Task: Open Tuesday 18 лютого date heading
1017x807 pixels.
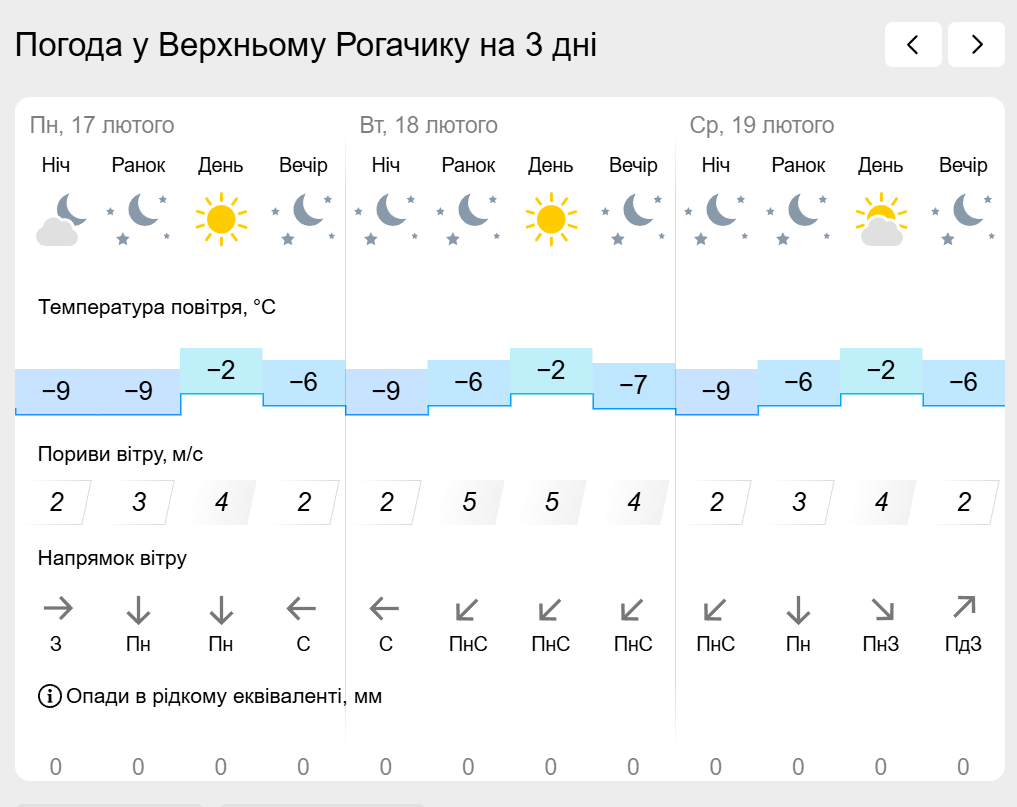Action: [429, 125]
